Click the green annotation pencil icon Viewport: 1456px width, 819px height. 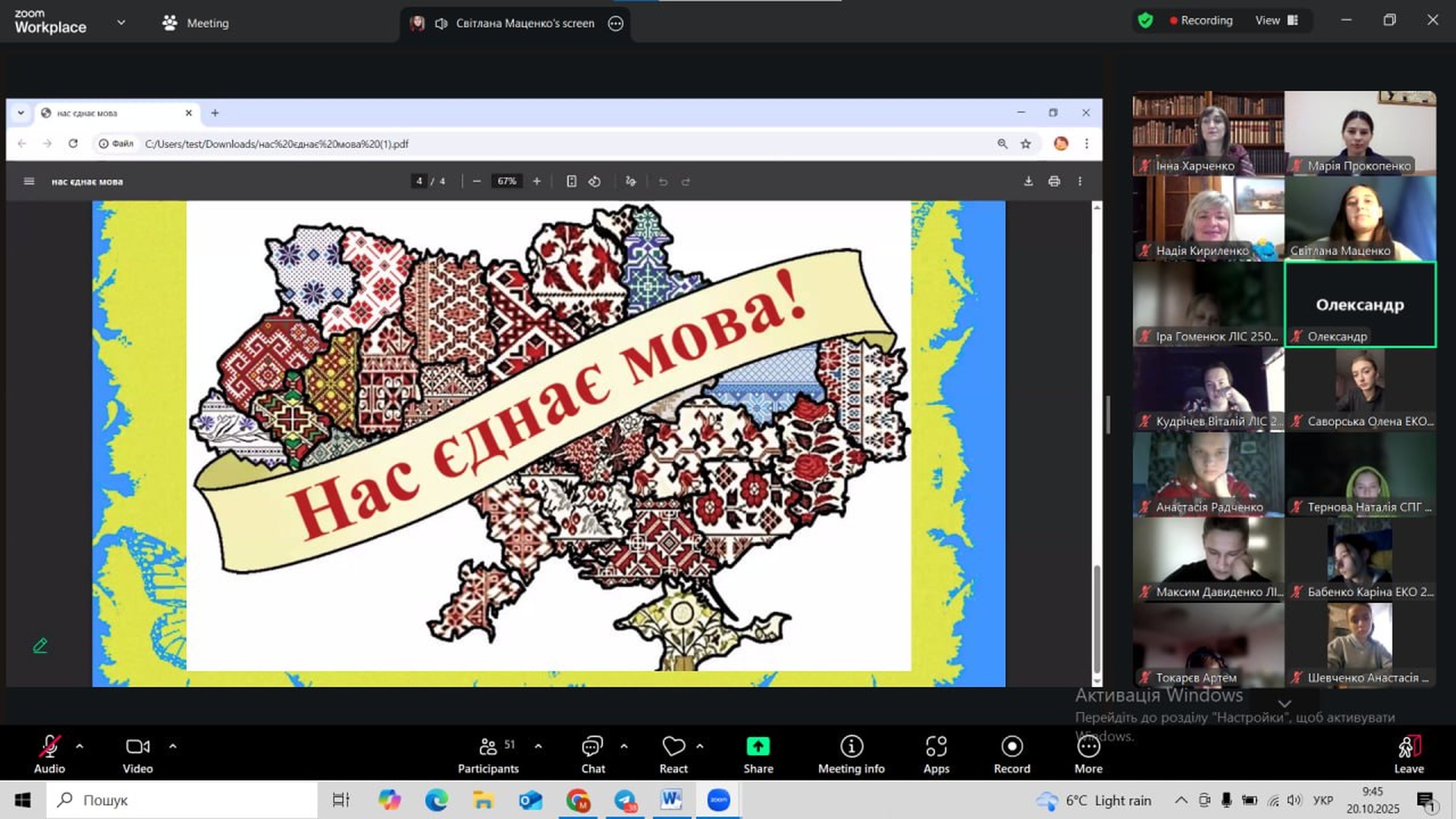(40, 645)
